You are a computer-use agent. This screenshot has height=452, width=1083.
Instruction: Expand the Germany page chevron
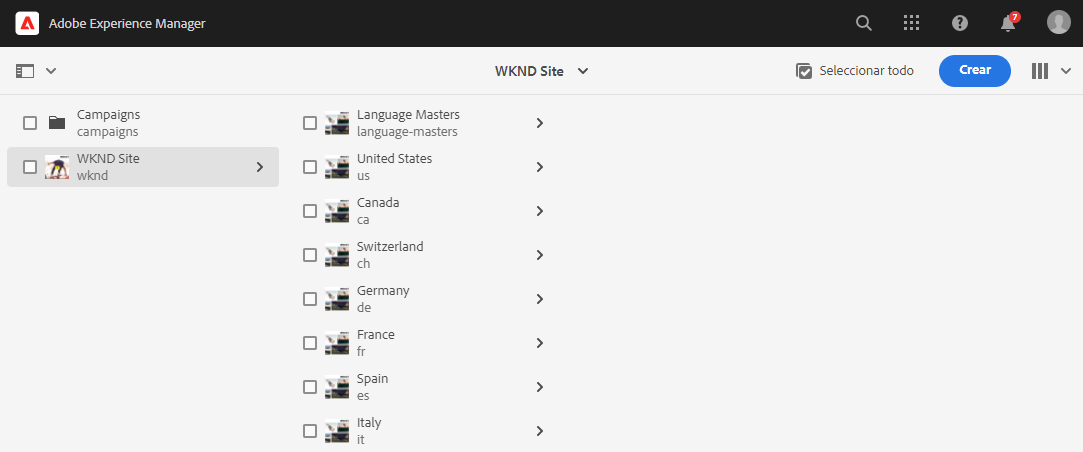[x=540, y=299]
